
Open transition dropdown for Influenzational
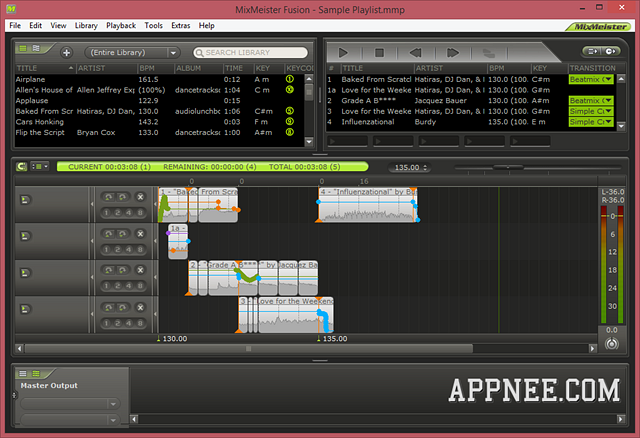[591, 122]
